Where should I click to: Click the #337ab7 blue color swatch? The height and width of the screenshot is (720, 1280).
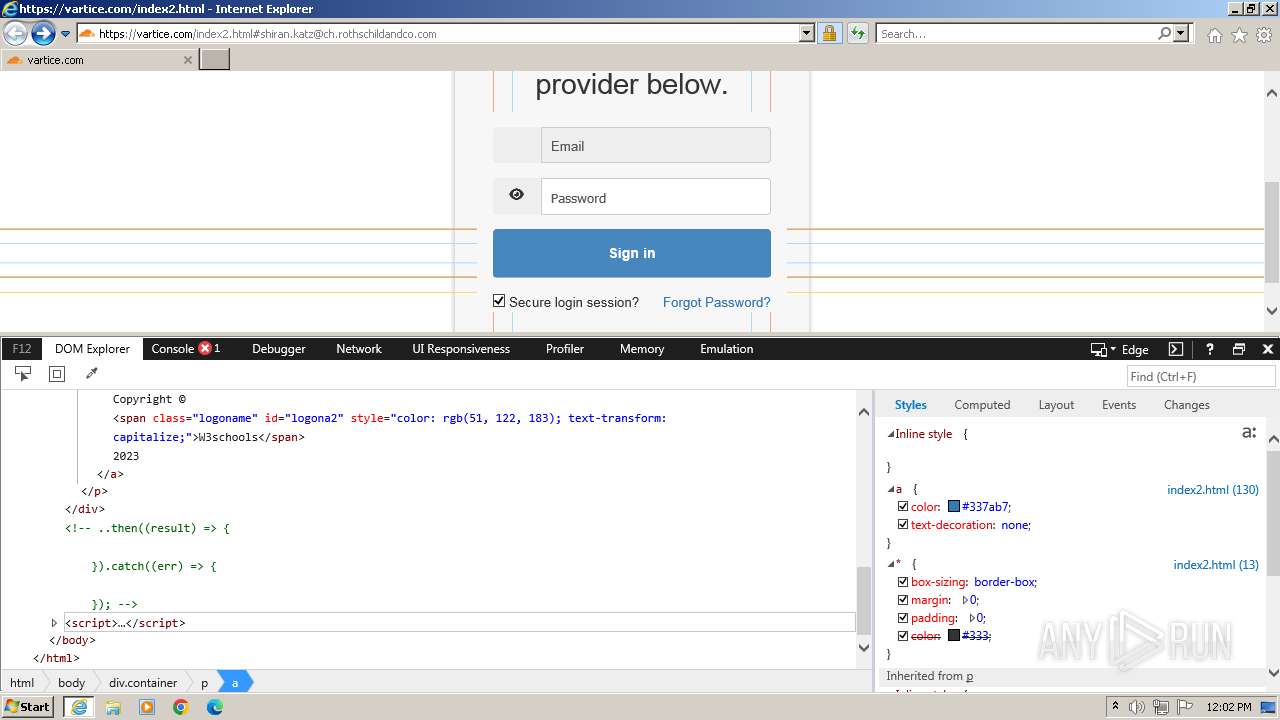pos(954,507)
